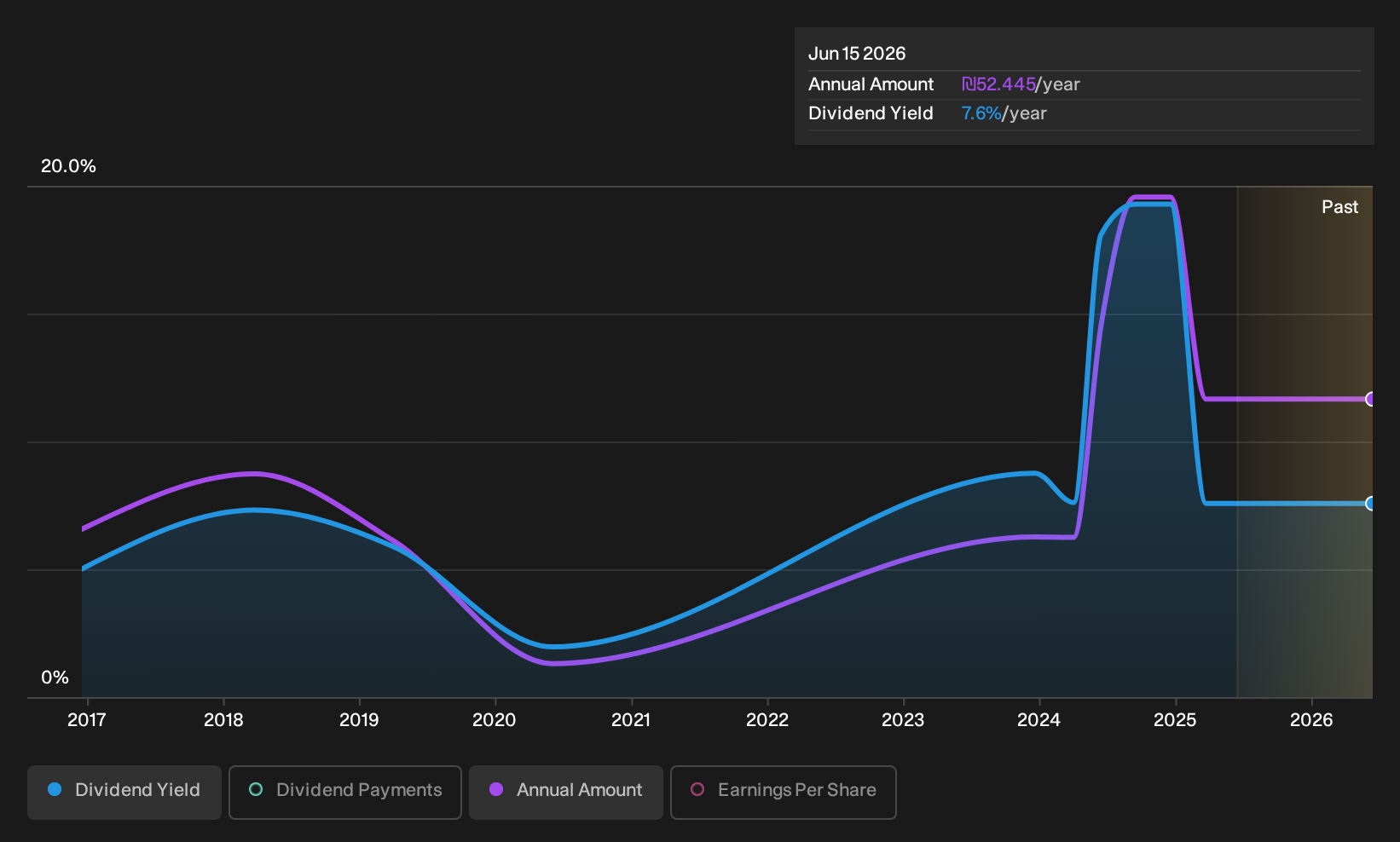Click the purple Annual Amount legend dot
The image size is (1400, 842).
tap(496, 790)
